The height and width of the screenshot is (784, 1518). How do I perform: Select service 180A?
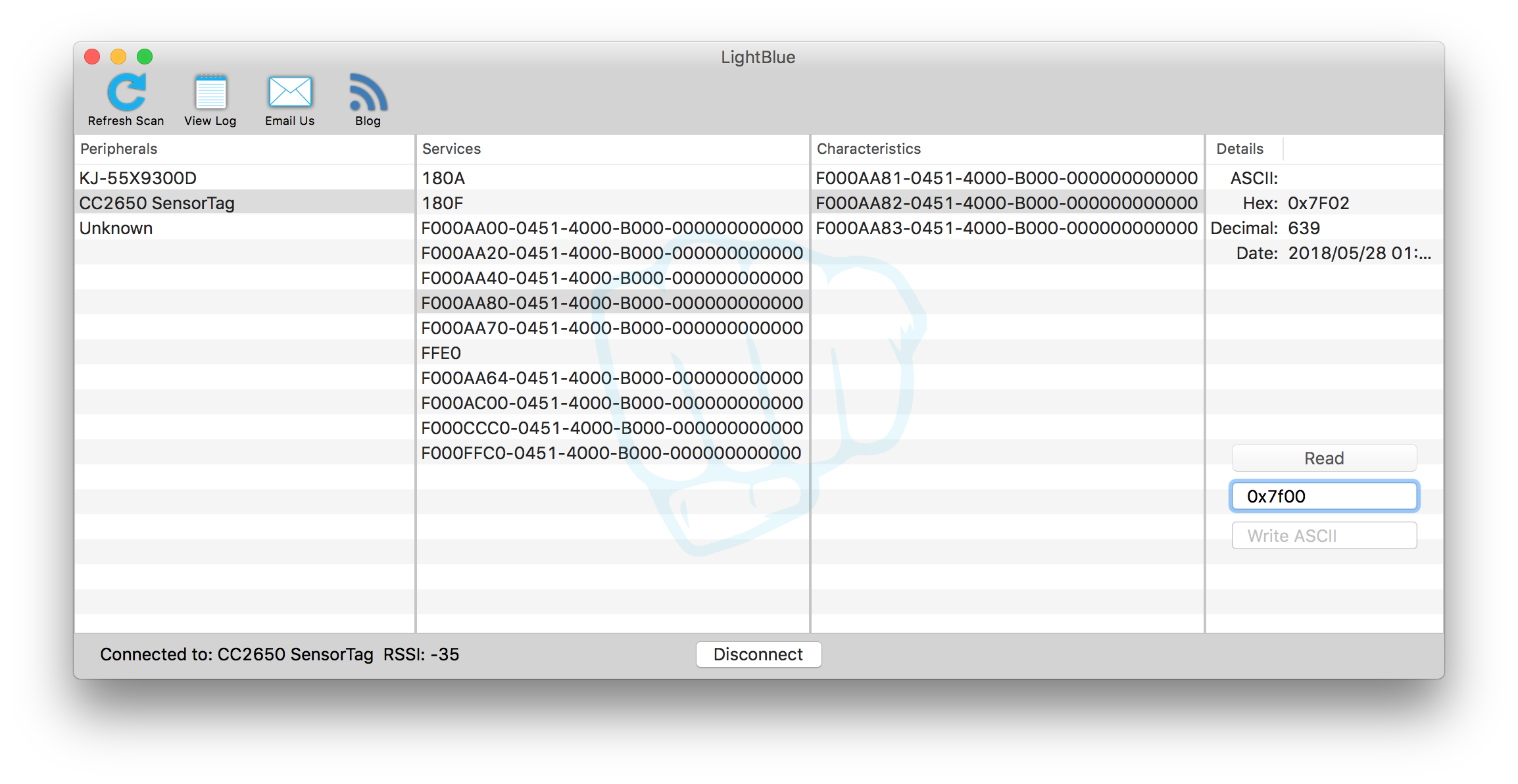612,178
